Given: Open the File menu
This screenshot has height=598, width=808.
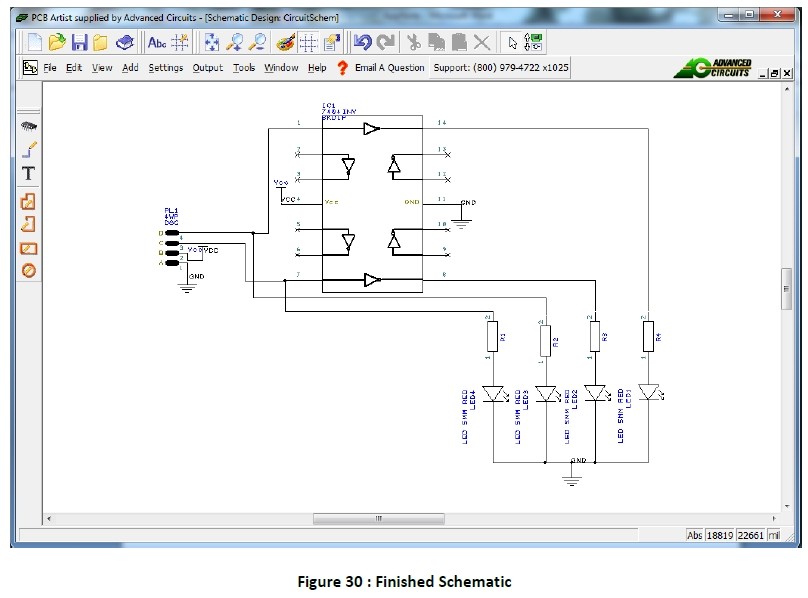Looking at the screenshot, I should pyautogui.click(x=48, y=68).
